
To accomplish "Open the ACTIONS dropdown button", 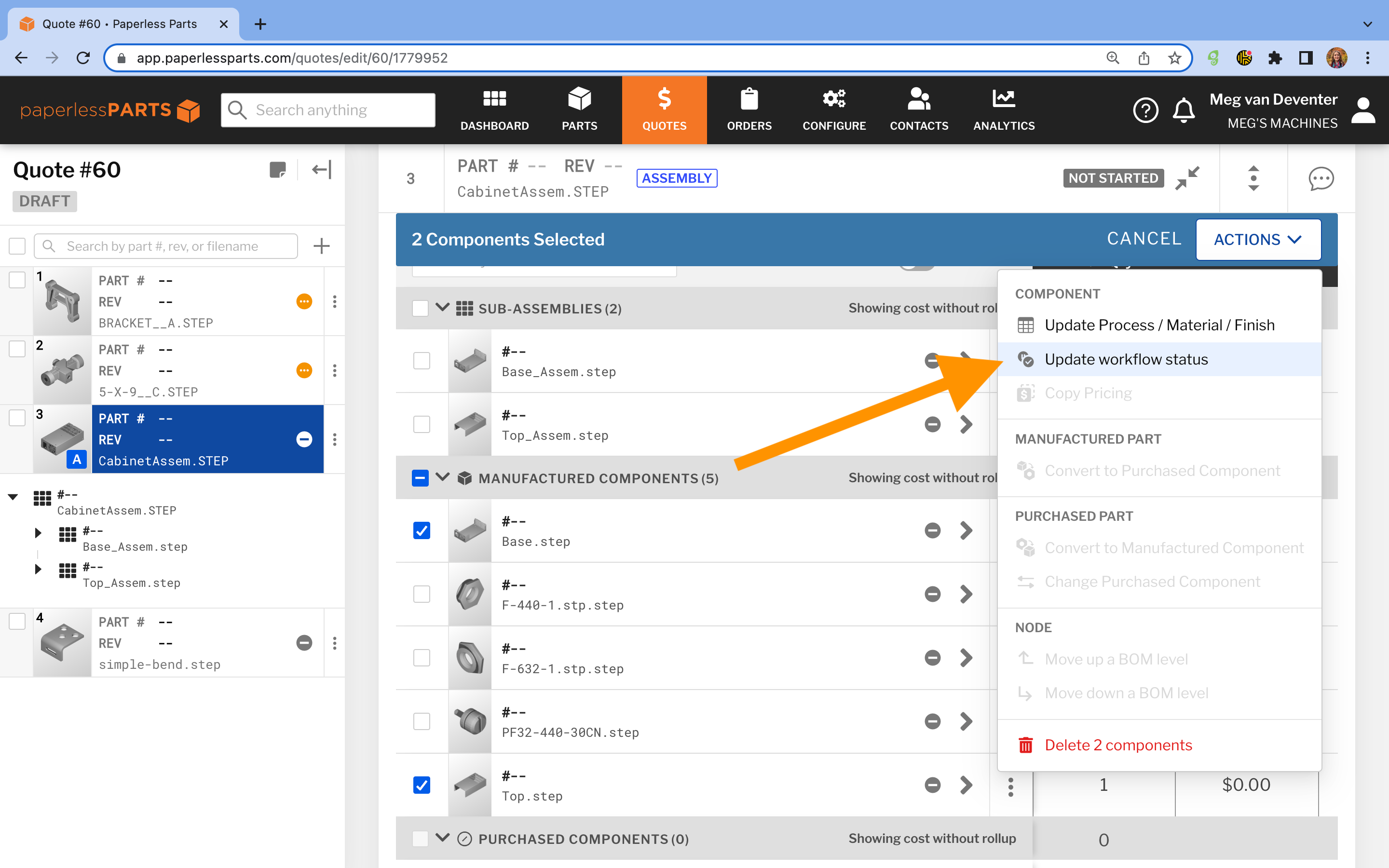I will [1258, 239].
